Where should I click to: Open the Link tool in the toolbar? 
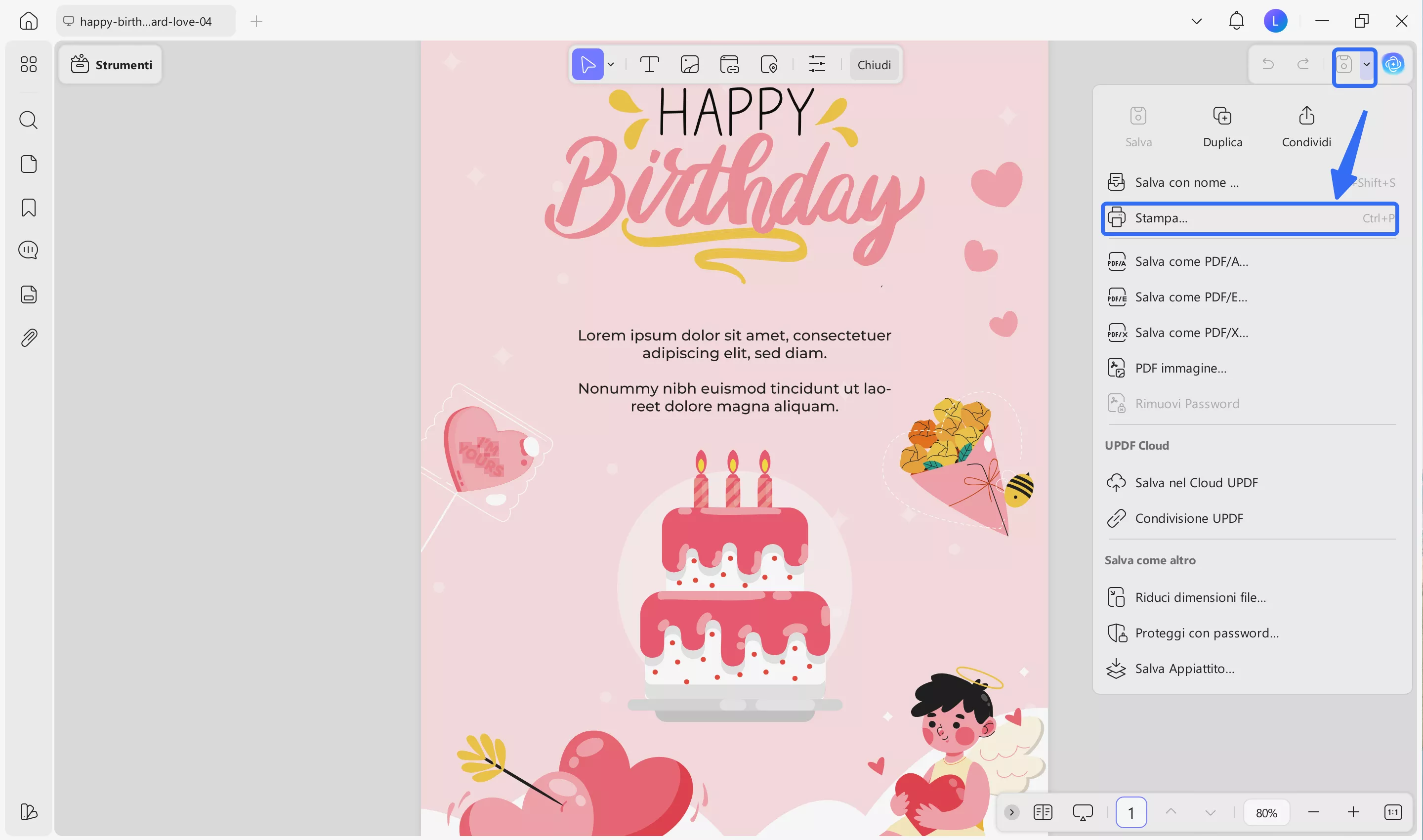point(730,64)
